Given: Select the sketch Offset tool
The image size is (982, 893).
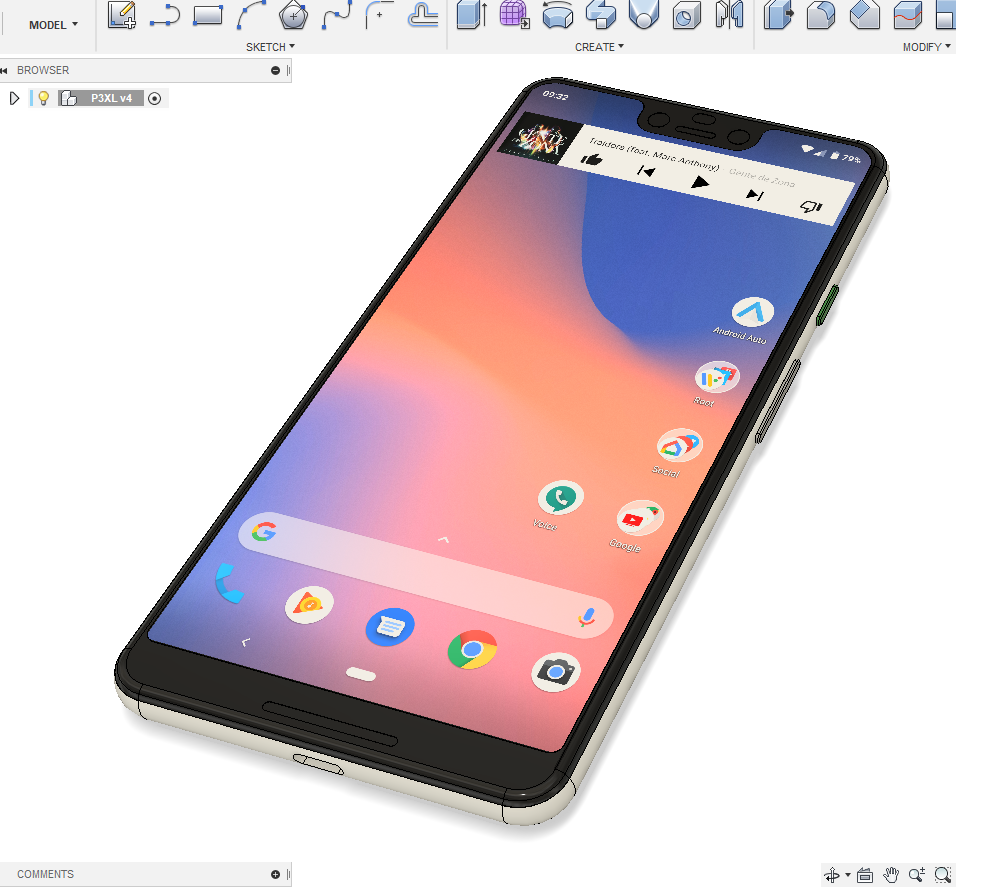Looking at the screenshot, I should tap(423, 15).
